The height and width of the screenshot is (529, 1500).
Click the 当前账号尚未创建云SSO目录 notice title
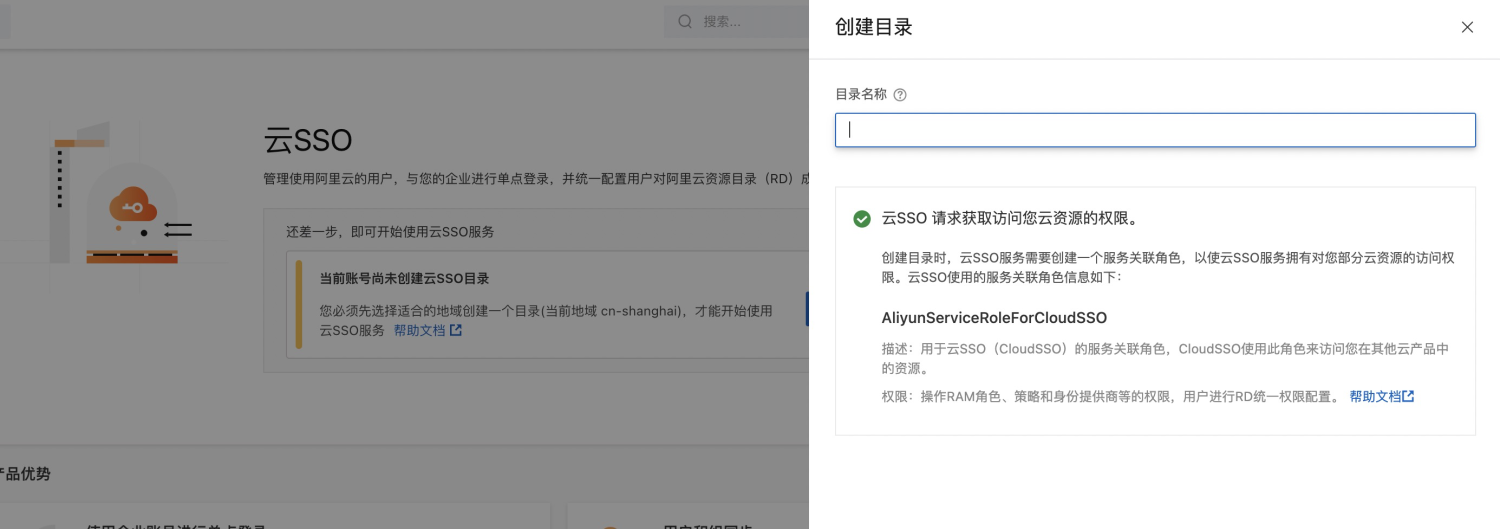404,279
